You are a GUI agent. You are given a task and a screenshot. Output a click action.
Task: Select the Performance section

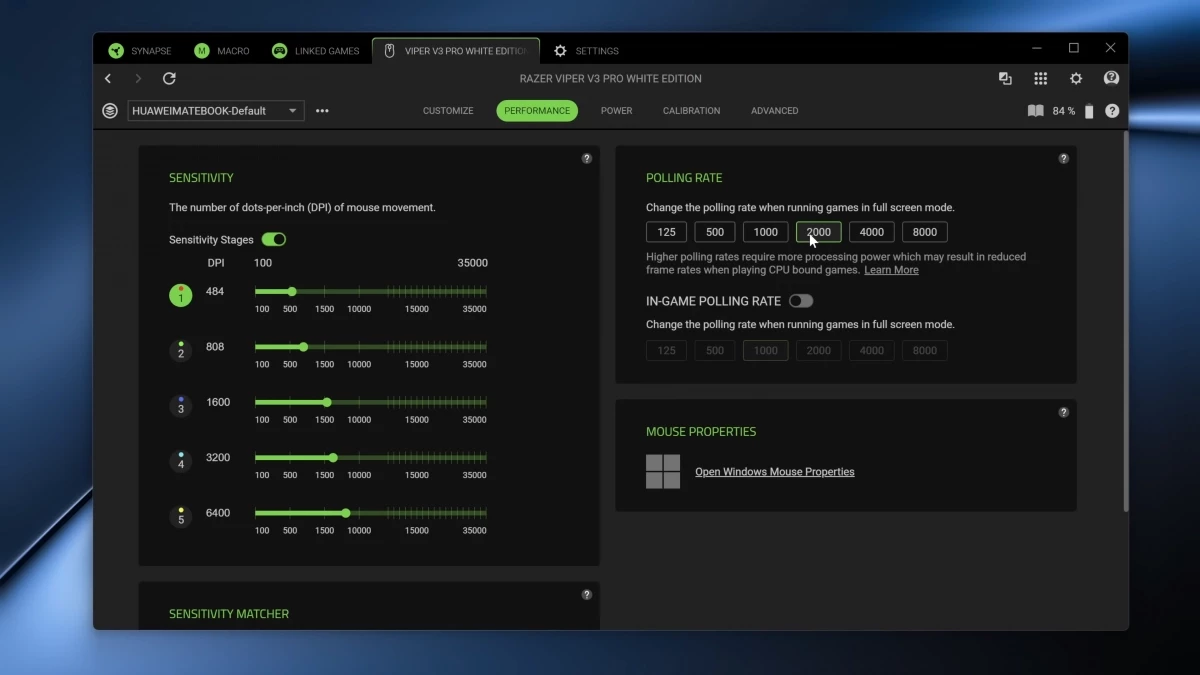[537, 111]
